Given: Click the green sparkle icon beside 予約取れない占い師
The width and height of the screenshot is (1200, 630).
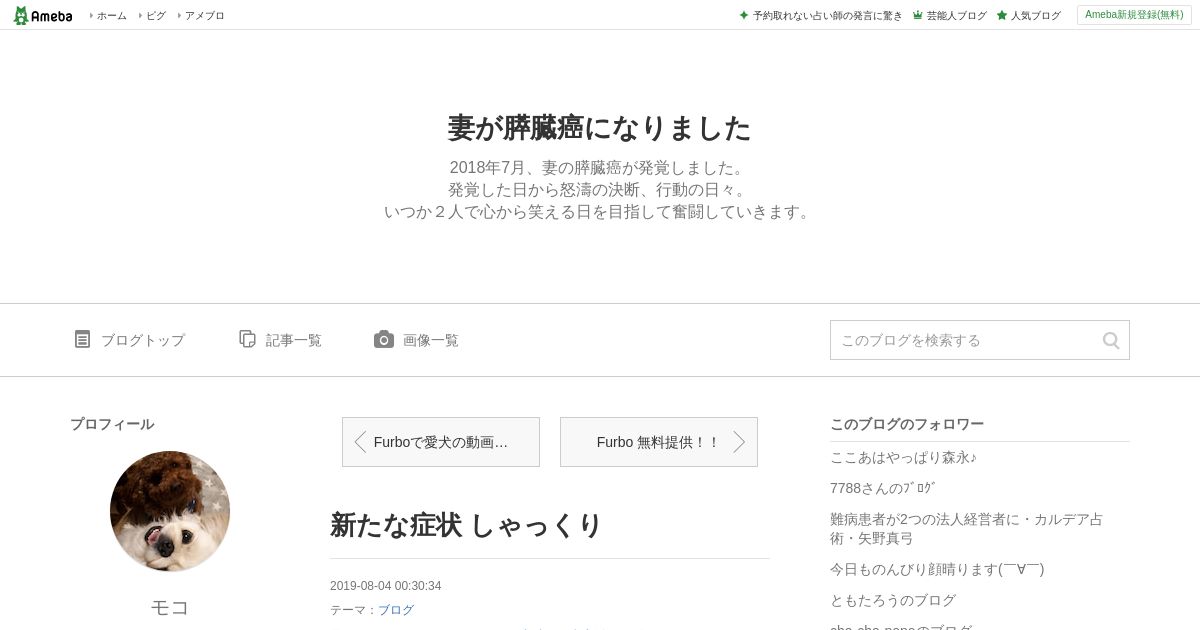Looking at the screenshot, I should (x=743, y=15).
